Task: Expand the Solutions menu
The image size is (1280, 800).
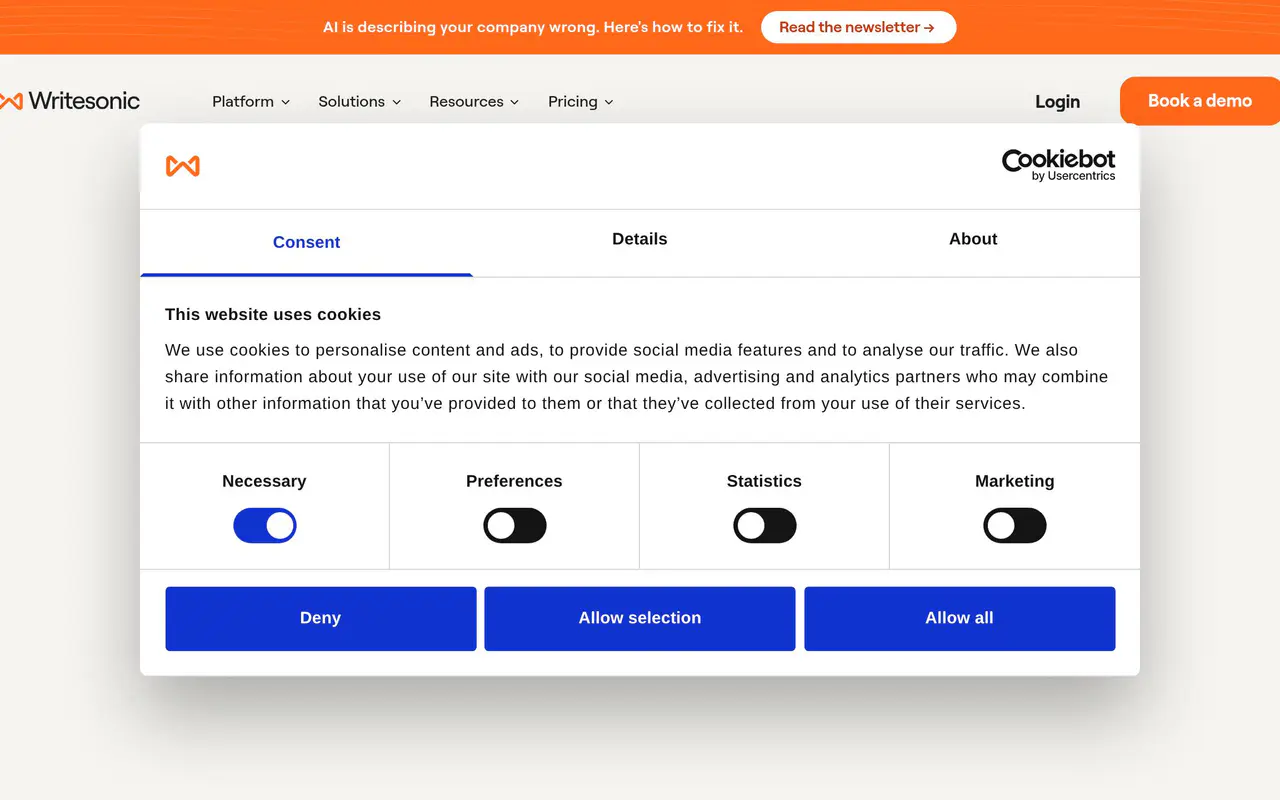Action: pyautogui.click(x=360, y=102)
